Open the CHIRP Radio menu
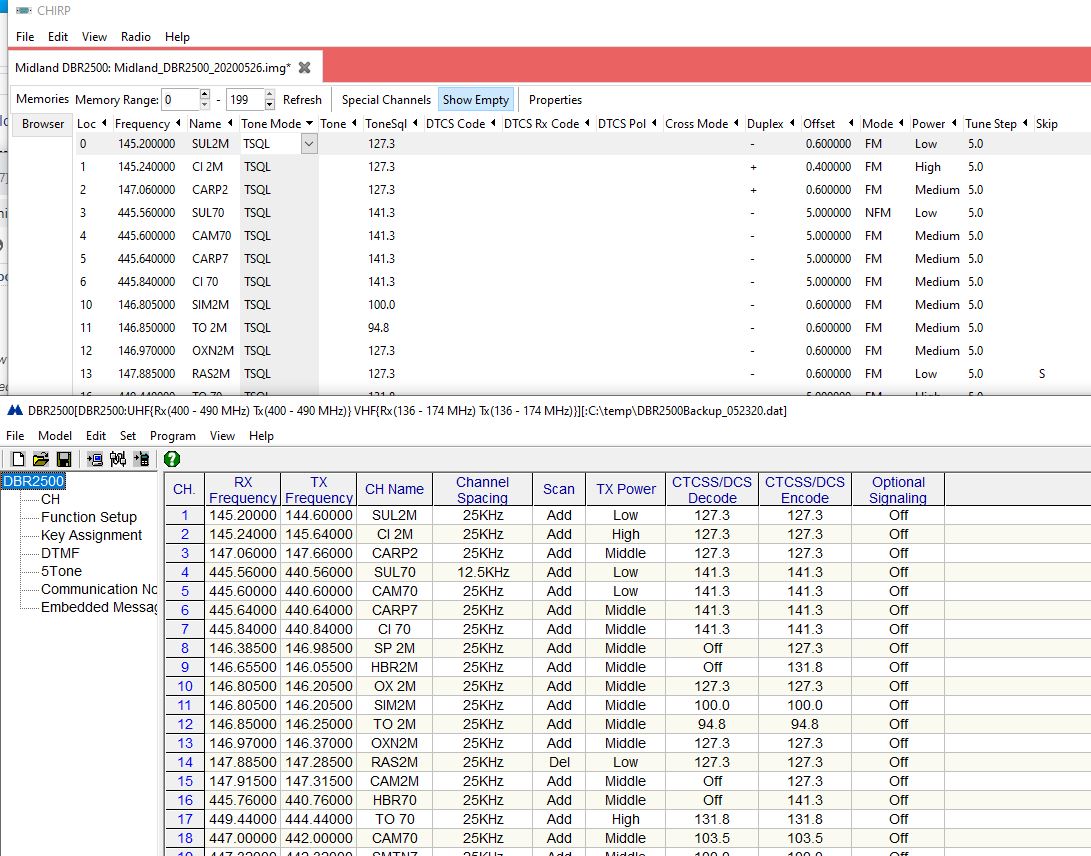This screenshot has height=856, width=1091. pyautogui.click(x=136, y=37)
